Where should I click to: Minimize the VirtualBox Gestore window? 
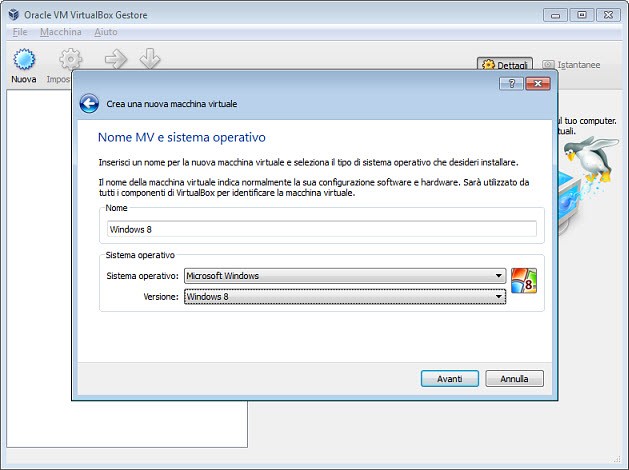pyautogui.click(x=555, y=15)
